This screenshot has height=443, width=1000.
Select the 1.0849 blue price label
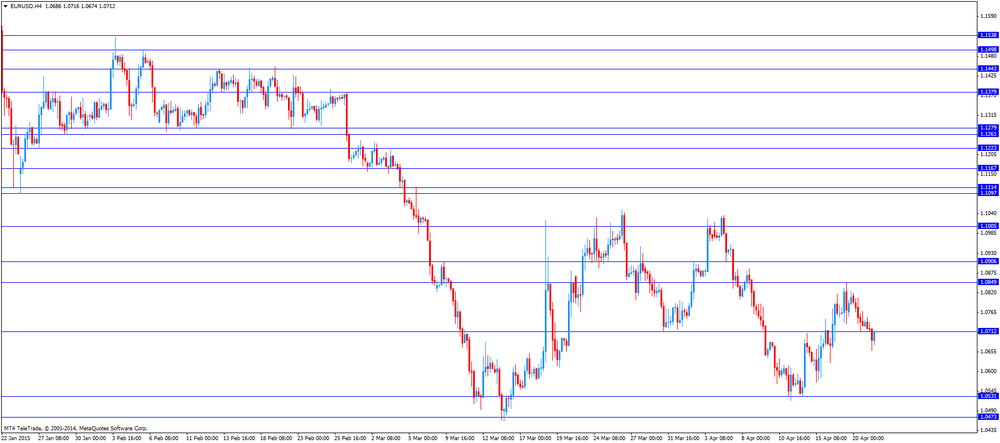click(x=987, y=282)
